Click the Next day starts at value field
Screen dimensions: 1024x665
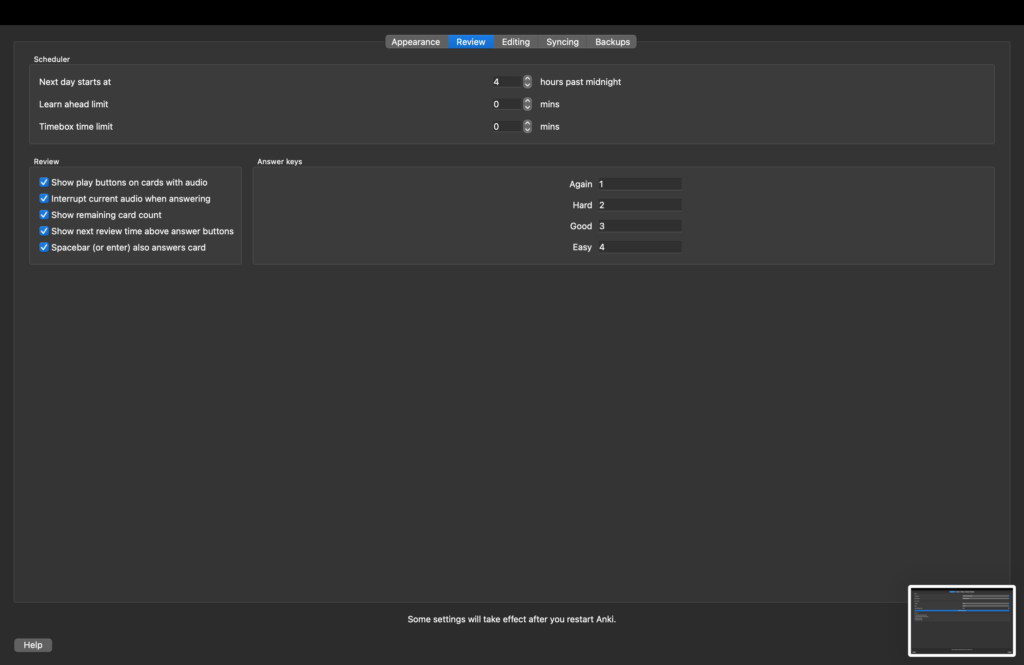click(x=506, y=82)
